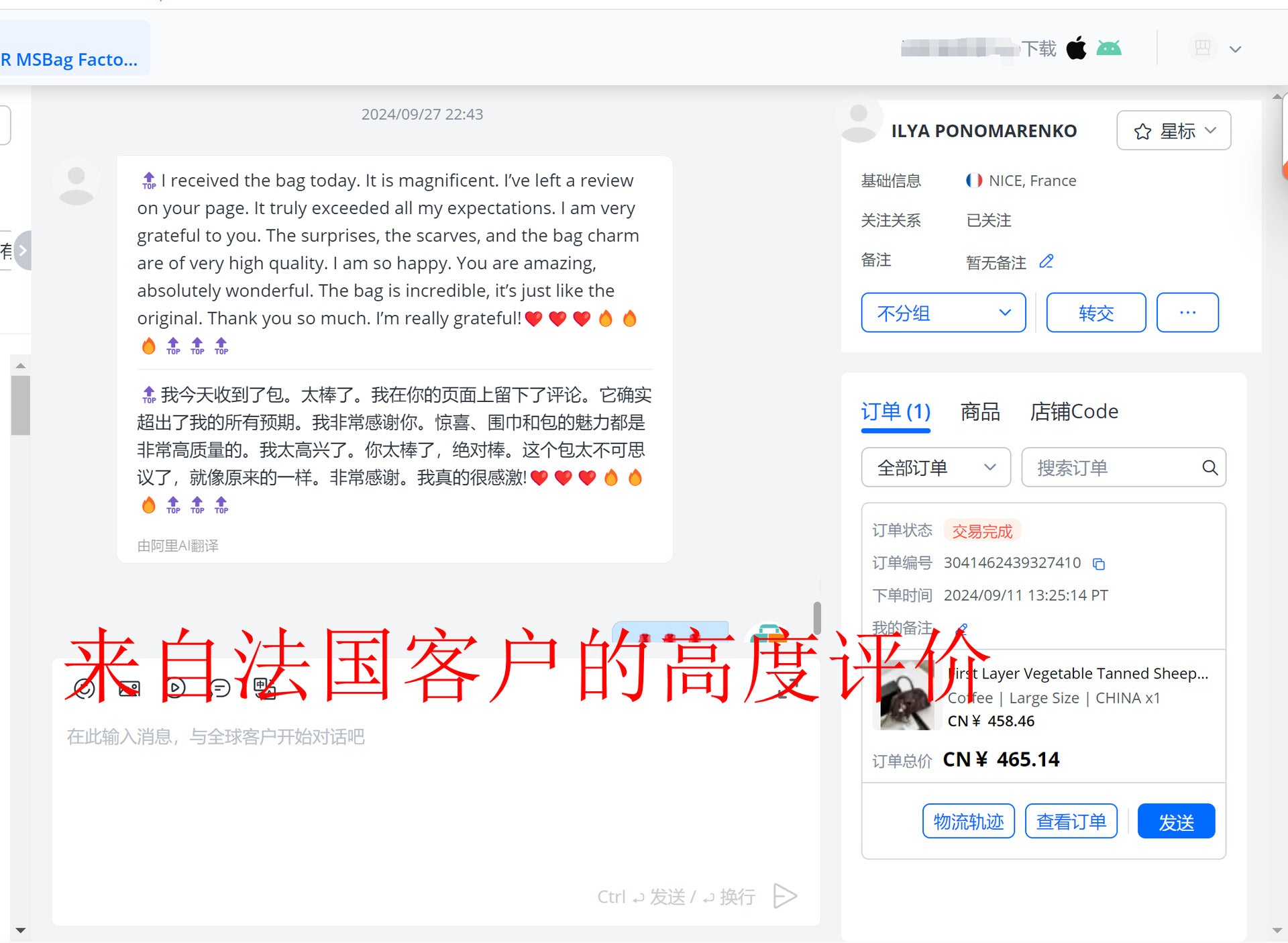The image size is (1288, 943).
Task: Click the 下载 download link
Action: click(1039, 48)
